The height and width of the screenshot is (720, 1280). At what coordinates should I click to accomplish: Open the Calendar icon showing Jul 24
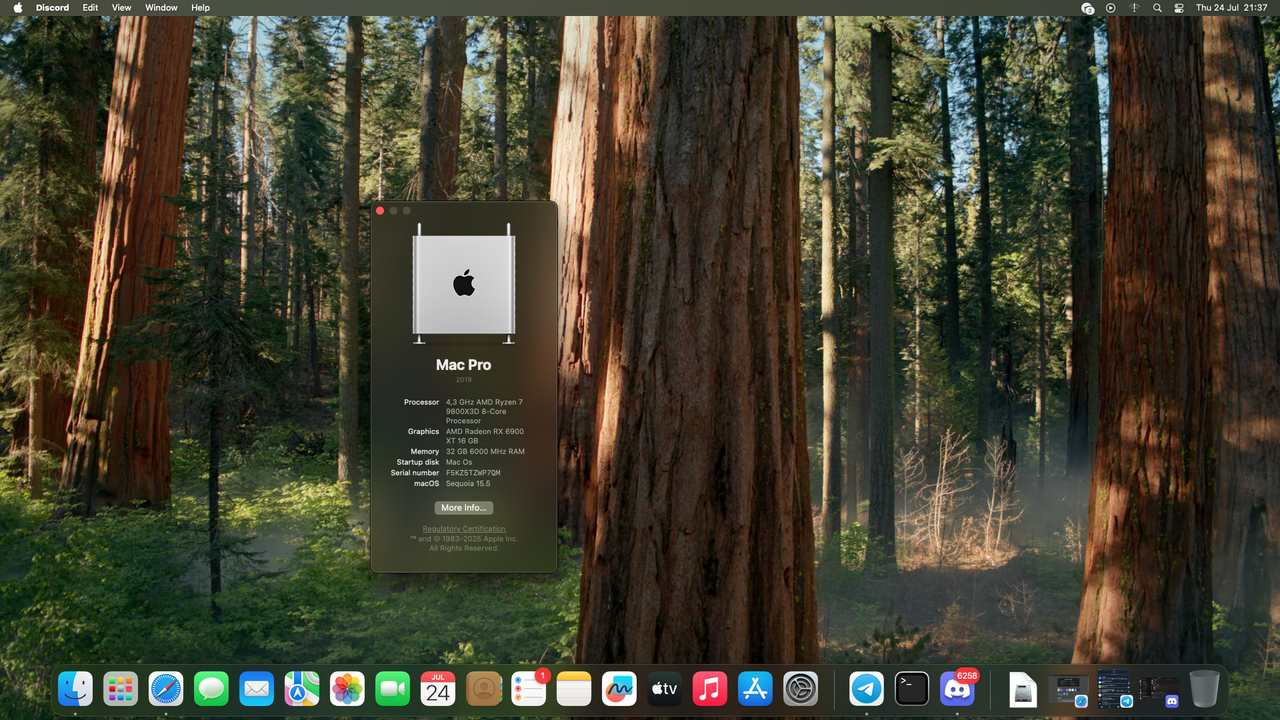coord(438,689)
